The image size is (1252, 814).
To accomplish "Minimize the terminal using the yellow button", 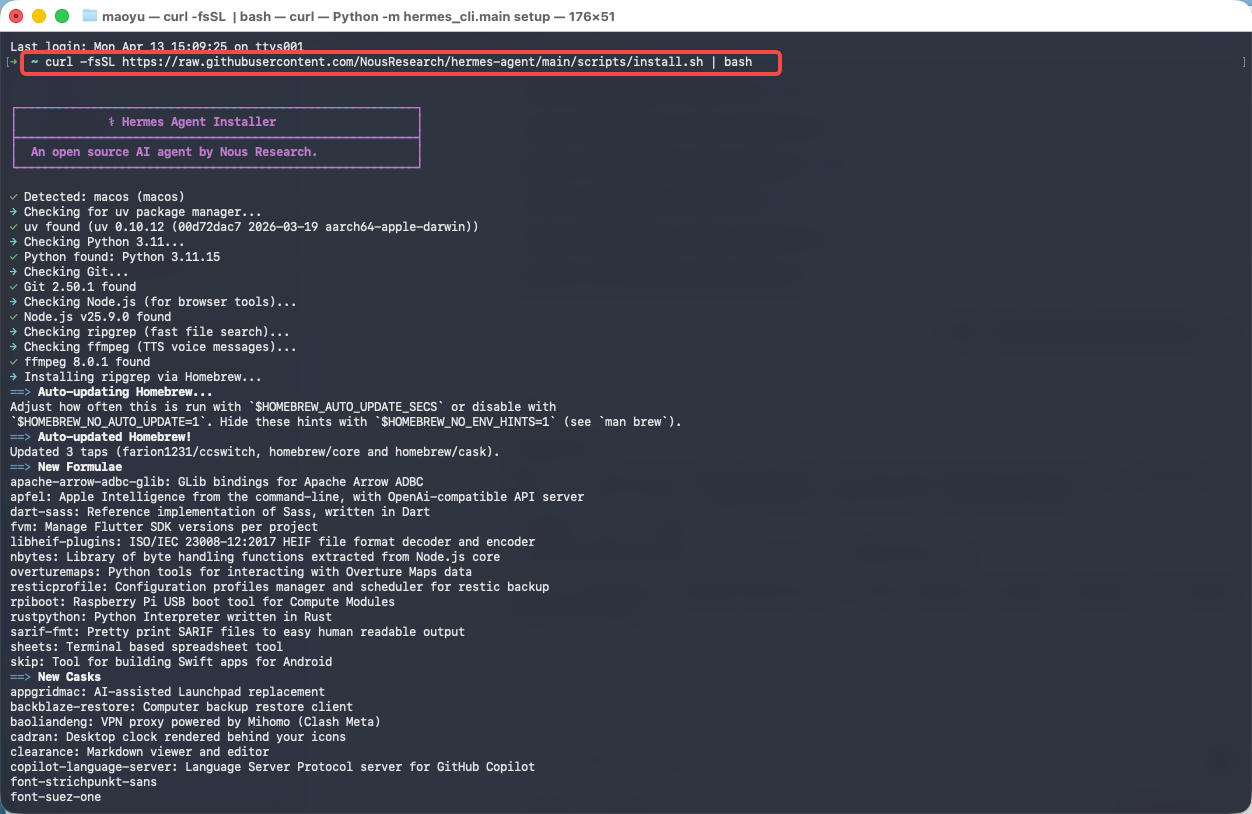I will [x=39, y=16].
